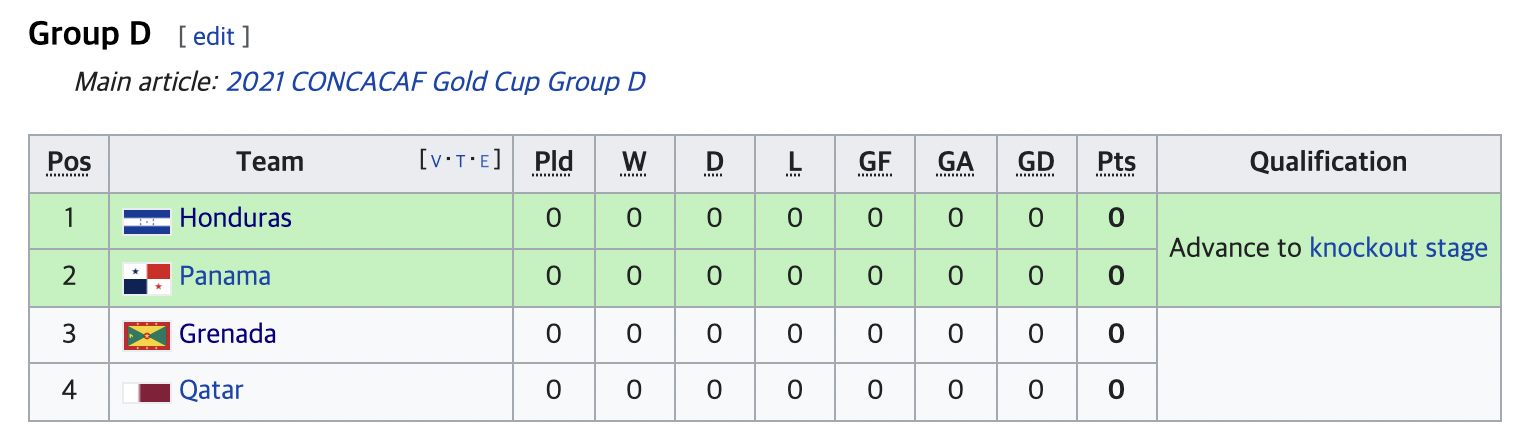Screen dimensions: 1534x442
Task: Click the Pos column header abbreviation
Action: point(69,162)
